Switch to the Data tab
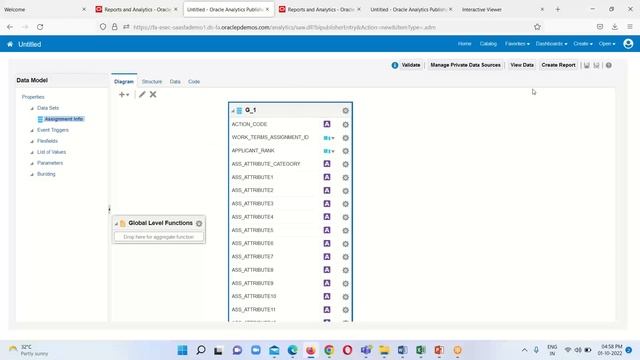Viewport: 640px width, 360px height. click(x=175, y=82)
